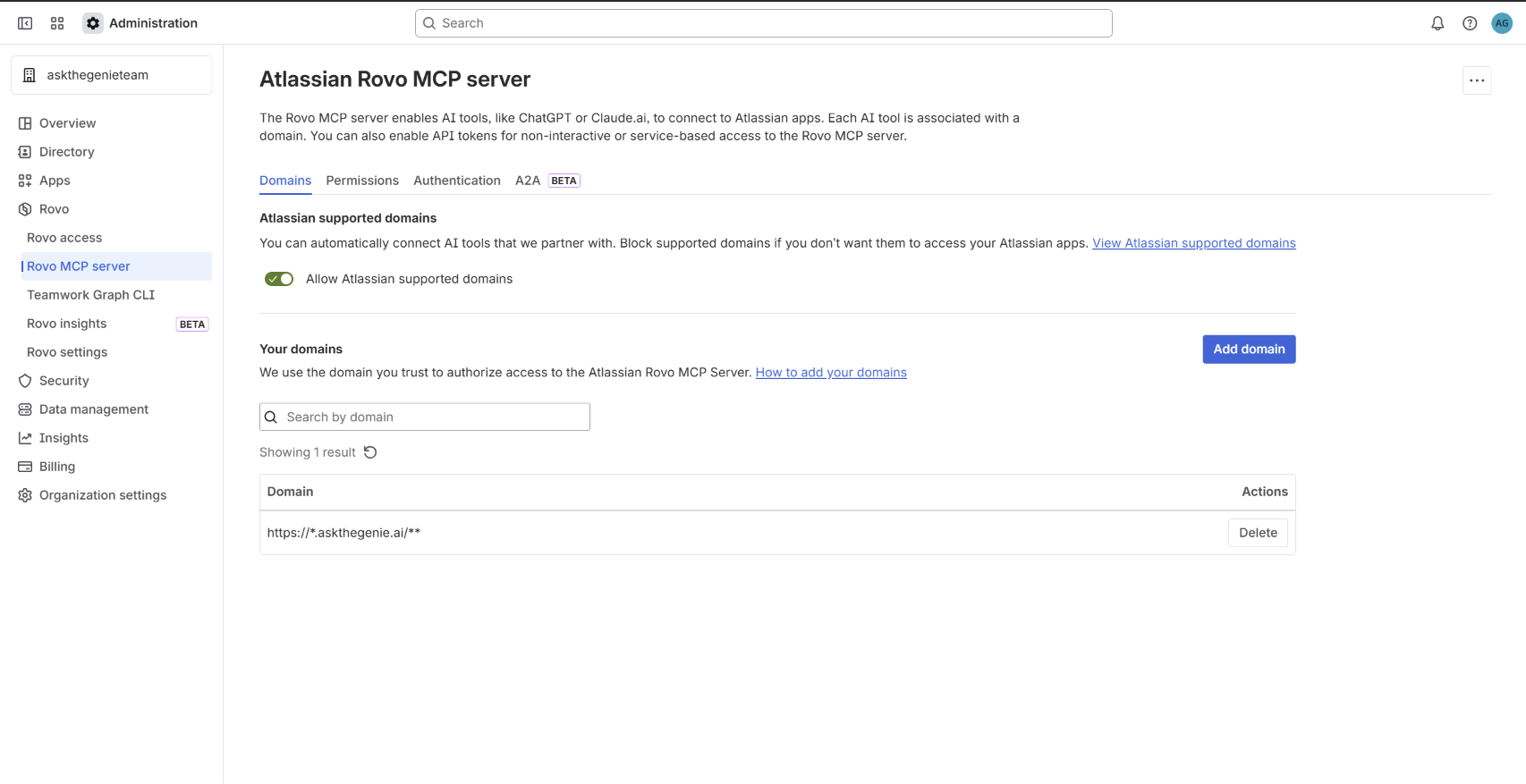Focus the top Search field
1526x784 pixels.
764,23
